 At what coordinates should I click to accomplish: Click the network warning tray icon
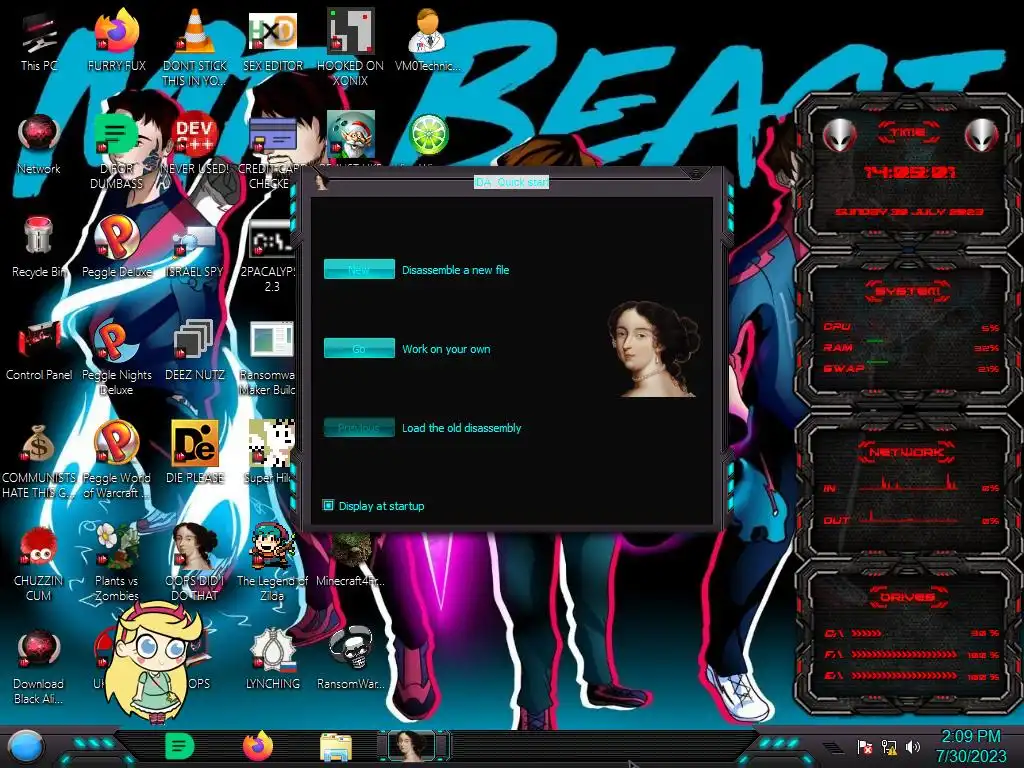click(x=889, y=746)
